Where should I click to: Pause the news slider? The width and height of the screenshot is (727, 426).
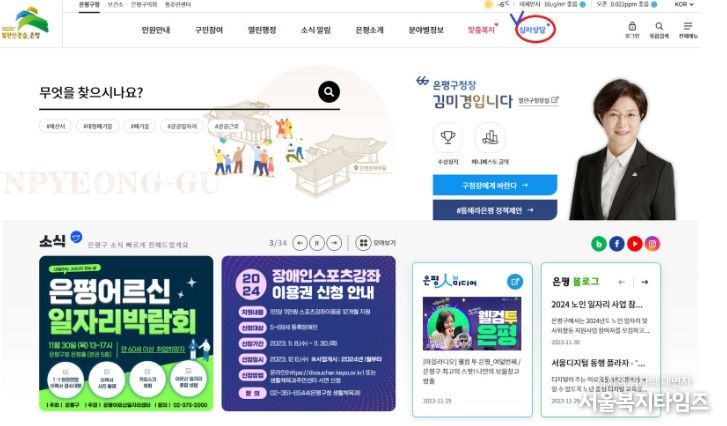point(317,243)
